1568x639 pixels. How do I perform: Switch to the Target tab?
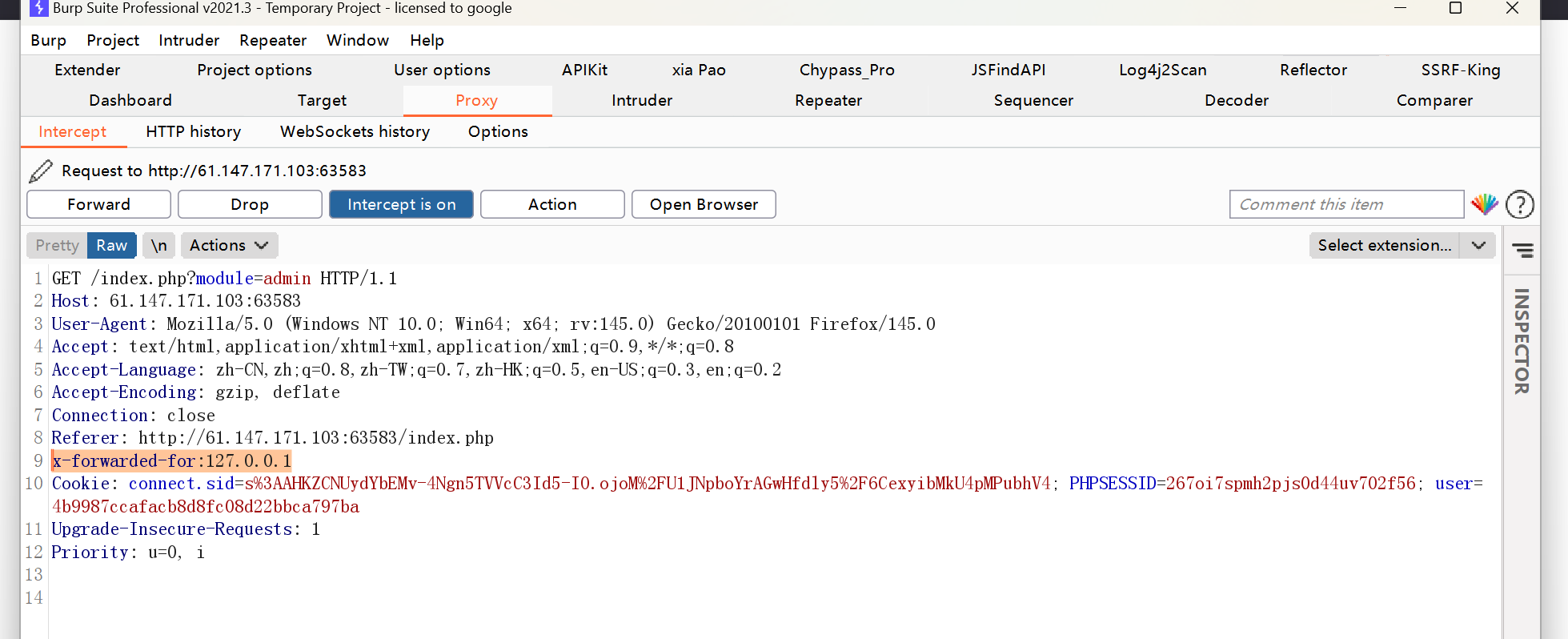coord(322,100)
